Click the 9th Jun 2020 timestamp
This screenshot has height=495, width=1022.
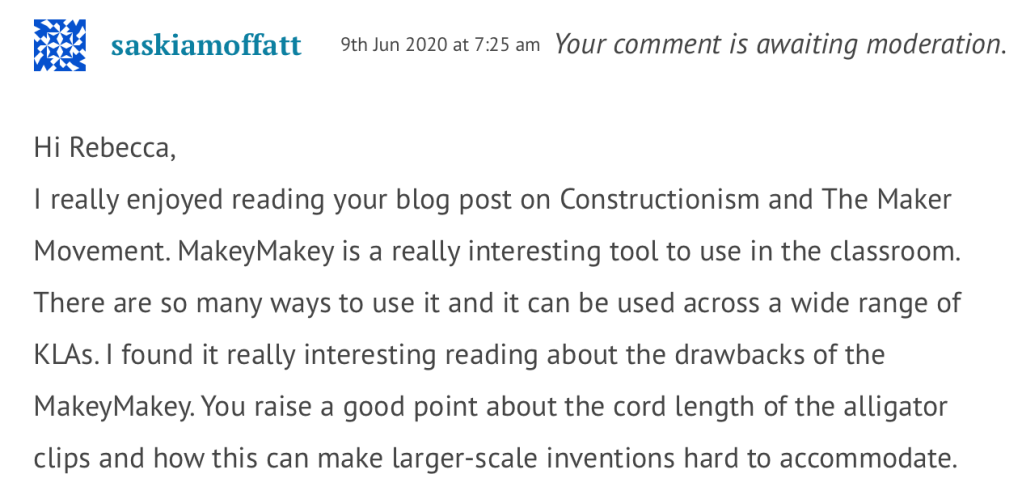pyautogui.click(x=441, y=45)
